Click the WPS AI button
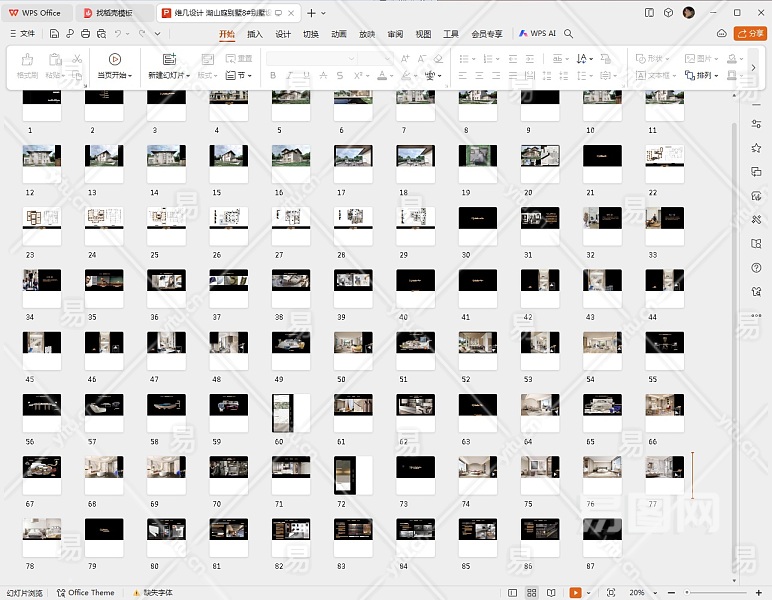 coord(537,33)
